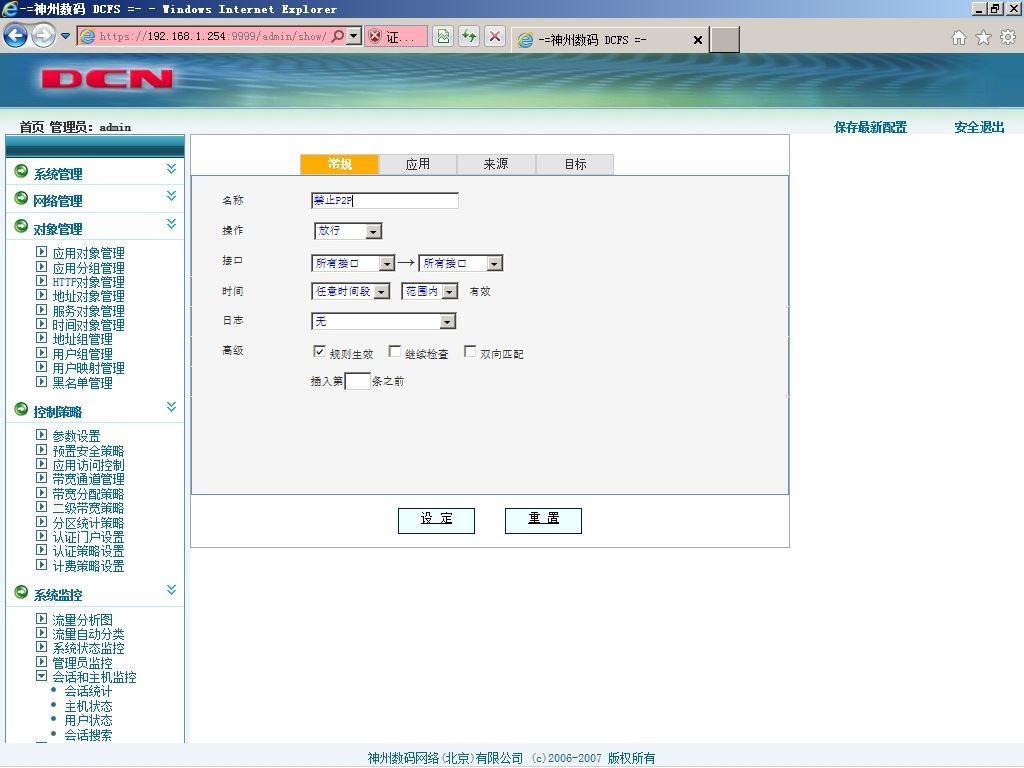Click the 设定 button
The image size is (1024, 768).
(436, 520)
